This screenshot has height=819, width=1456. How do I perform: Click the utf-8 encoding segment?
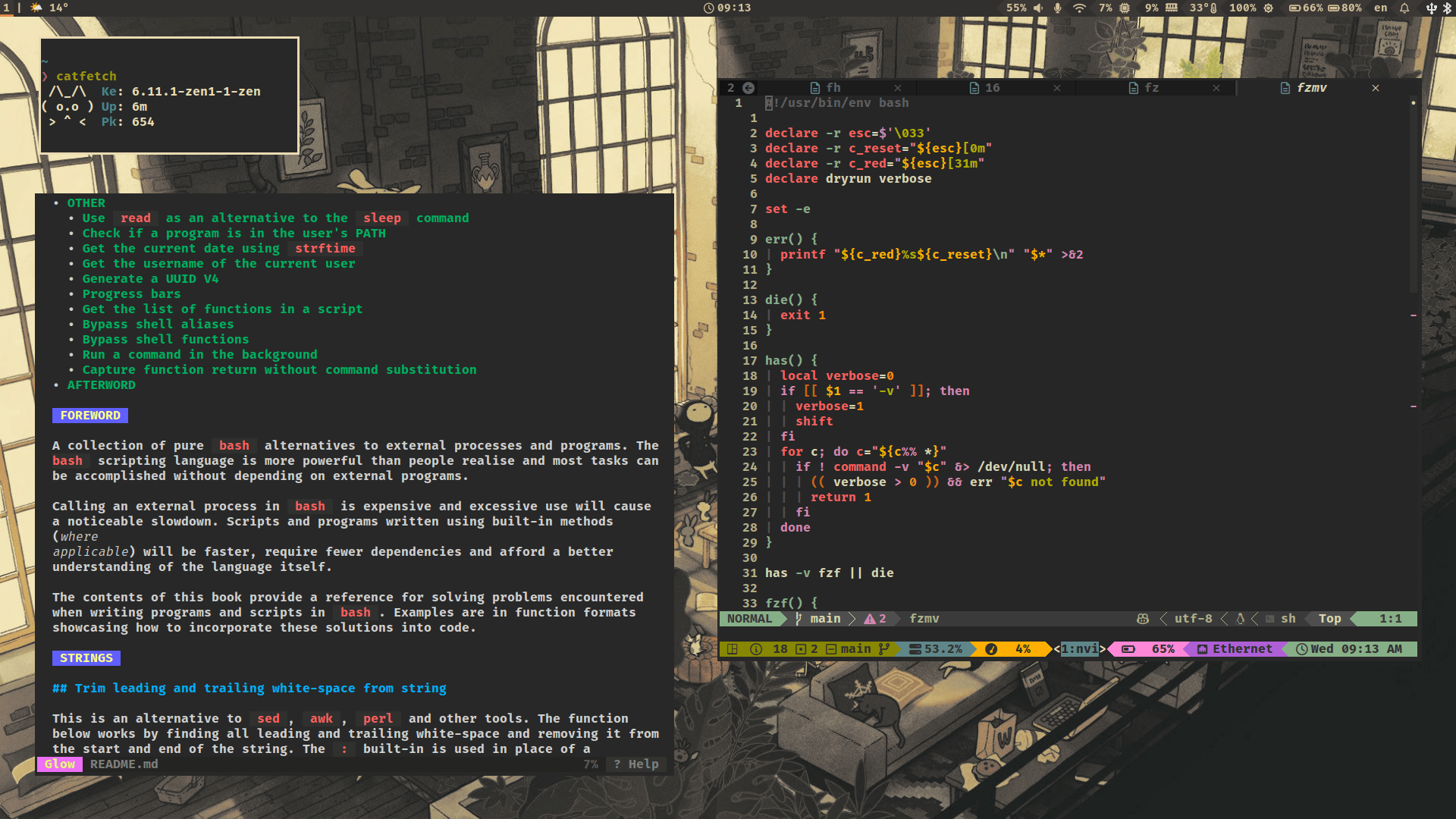1193,619
